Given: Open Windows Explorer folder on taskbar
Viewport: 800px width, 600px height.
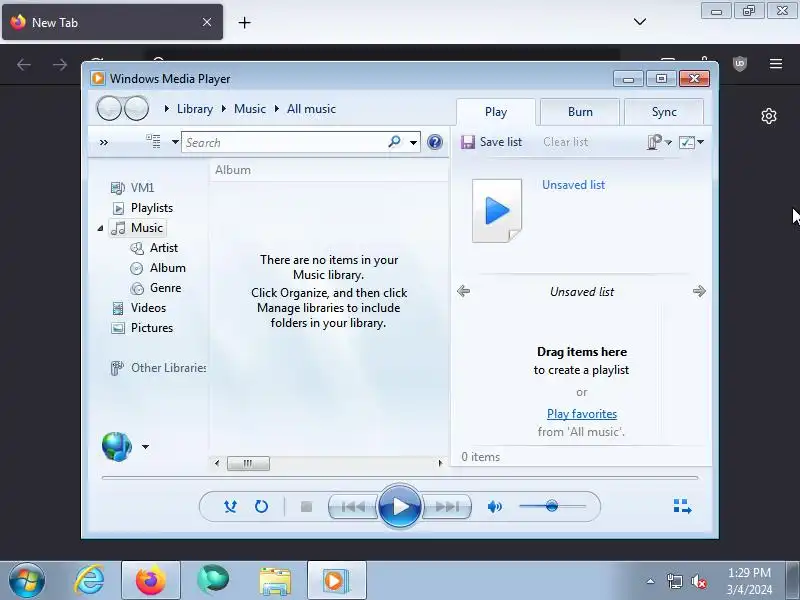Looking at the screenshot, I should [275, 581].
